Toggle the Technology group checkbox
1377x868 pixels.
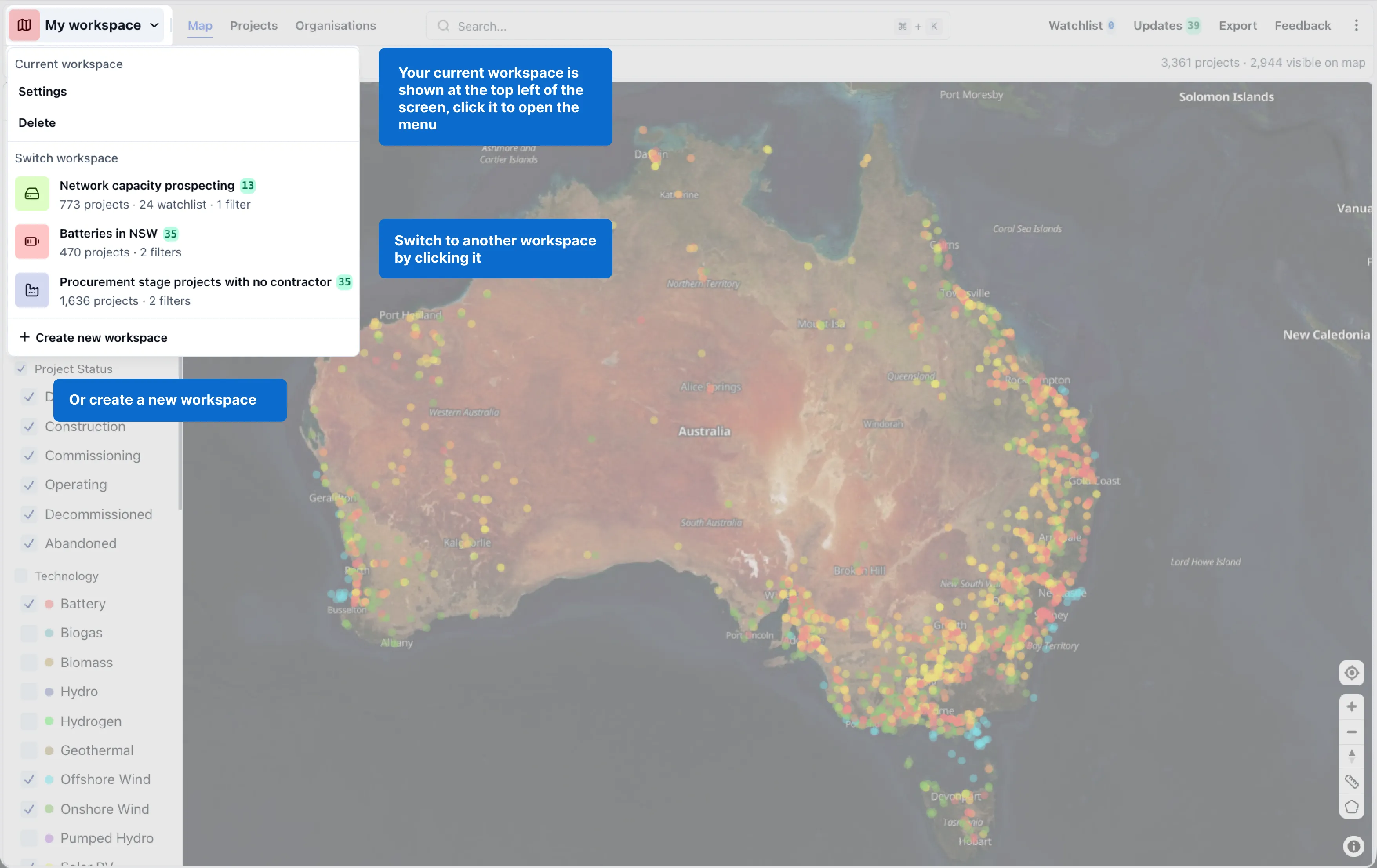tap(21, 576)
